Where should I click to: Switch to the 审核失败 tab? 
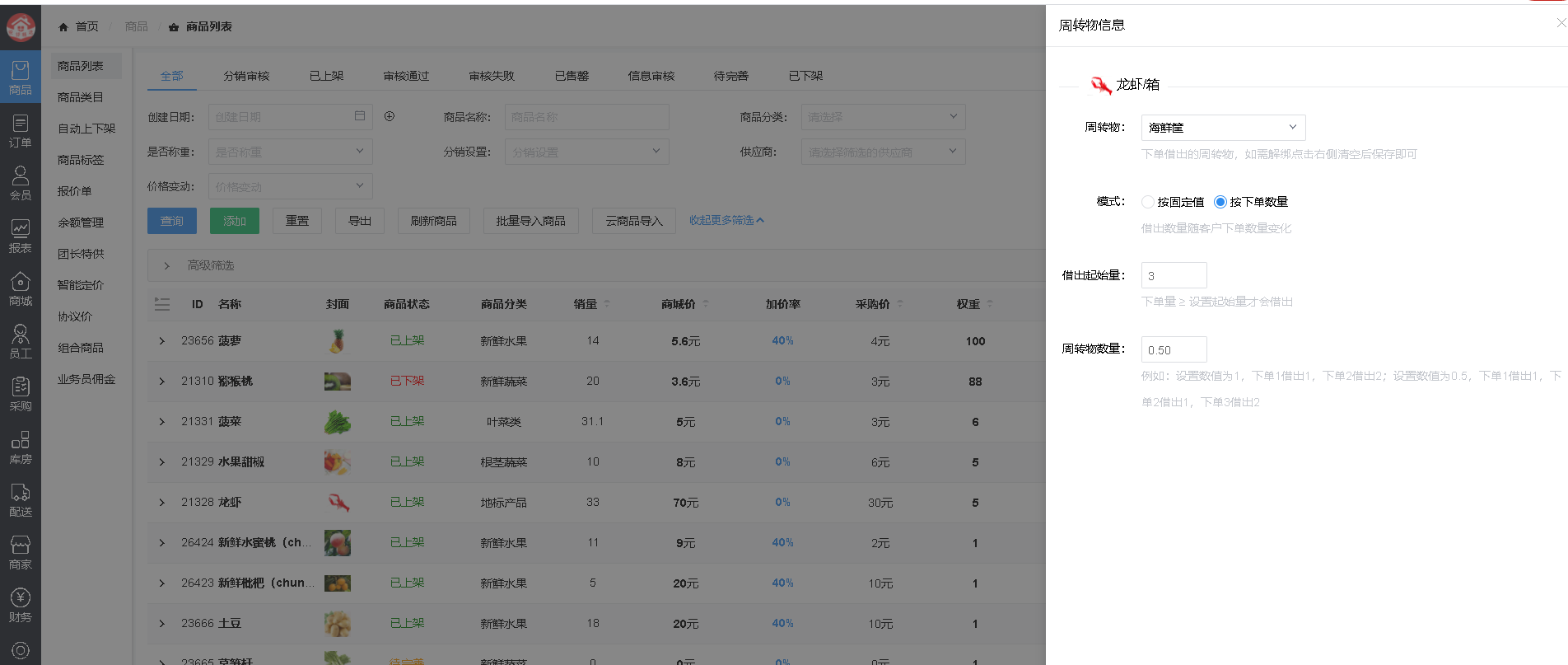point(492,76)
